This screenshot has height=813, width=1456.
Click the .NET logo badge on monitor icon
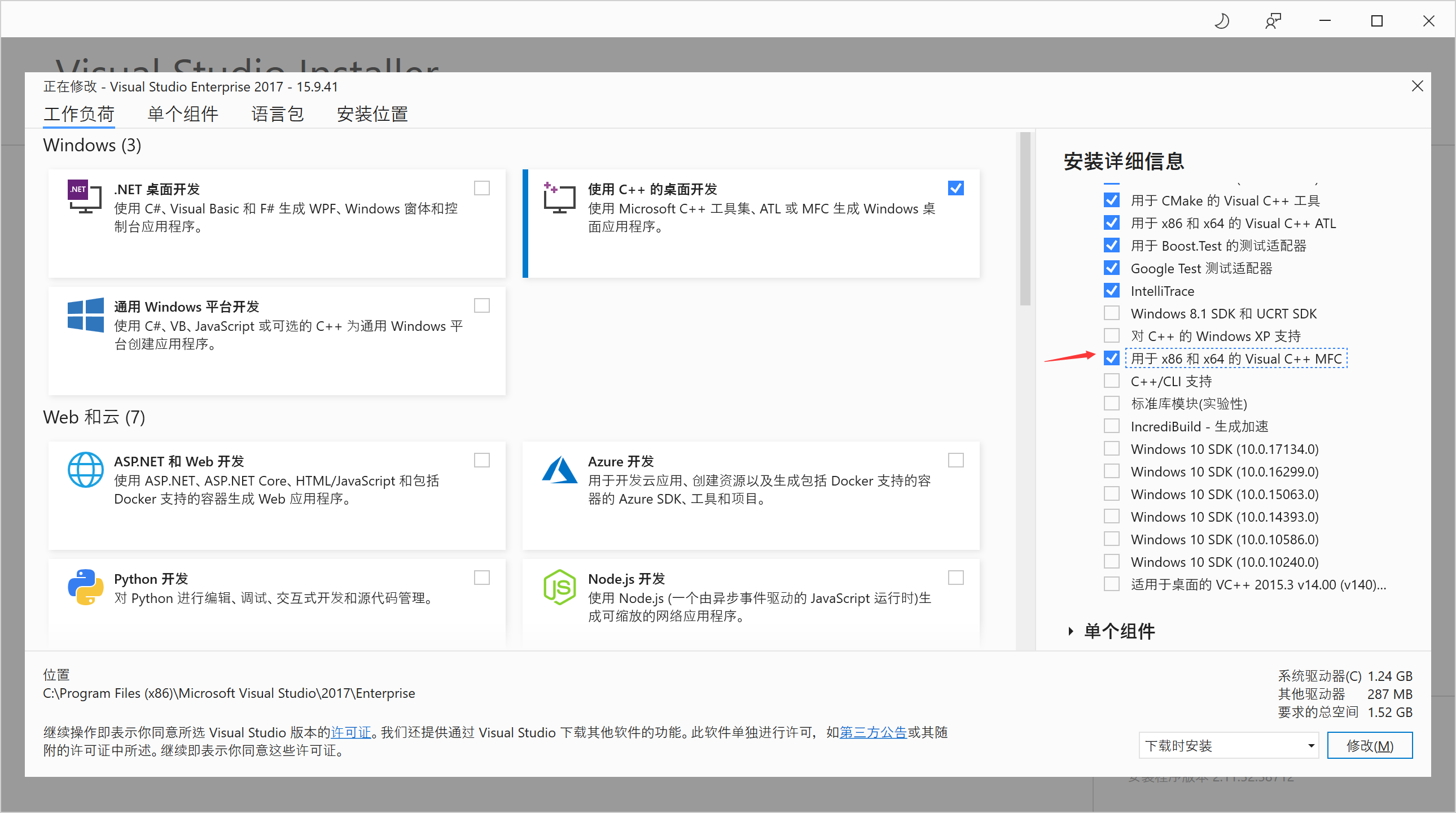[x=78, y=189]
